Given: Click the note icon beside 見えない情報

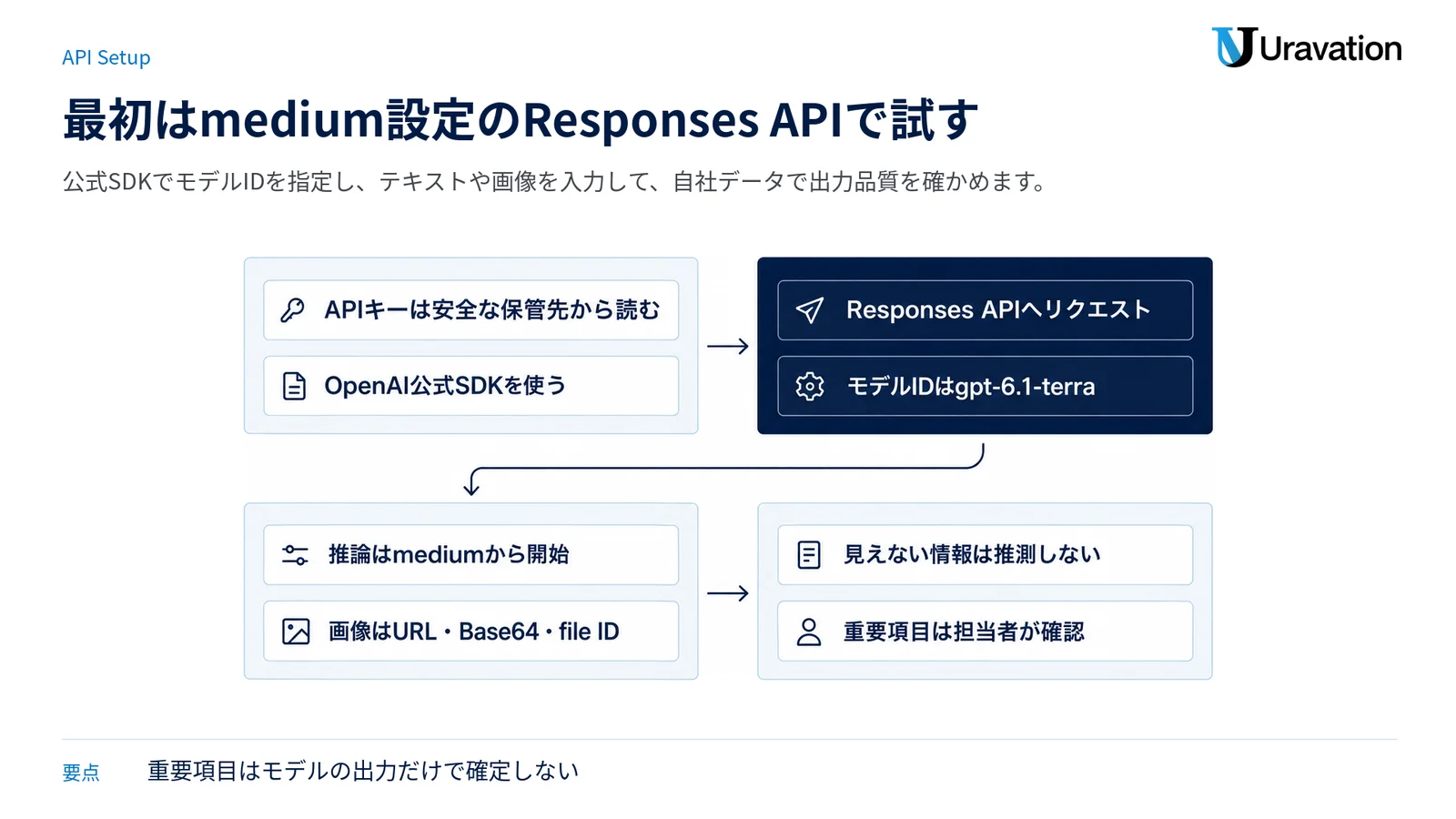Looking at the screenshot, I should 809,555.
